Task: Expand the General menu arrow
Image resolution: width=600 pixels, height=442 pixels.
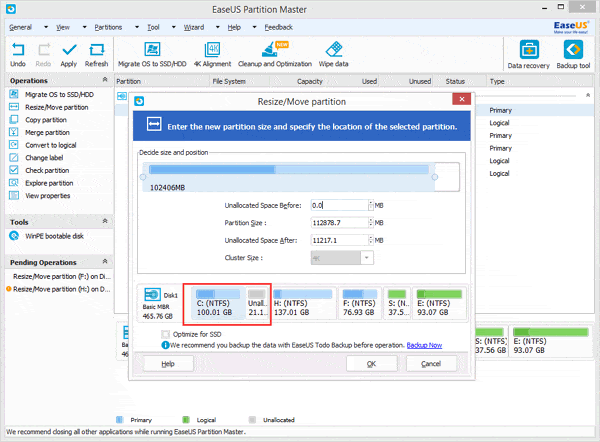Action: point(46,27)
